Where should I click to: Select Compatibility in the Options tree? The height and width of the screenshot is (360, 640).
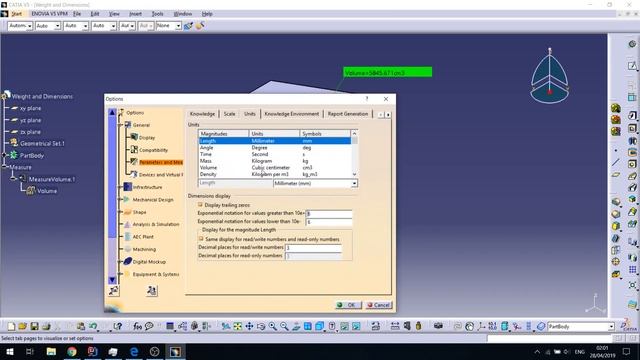[x=153, y=150]
